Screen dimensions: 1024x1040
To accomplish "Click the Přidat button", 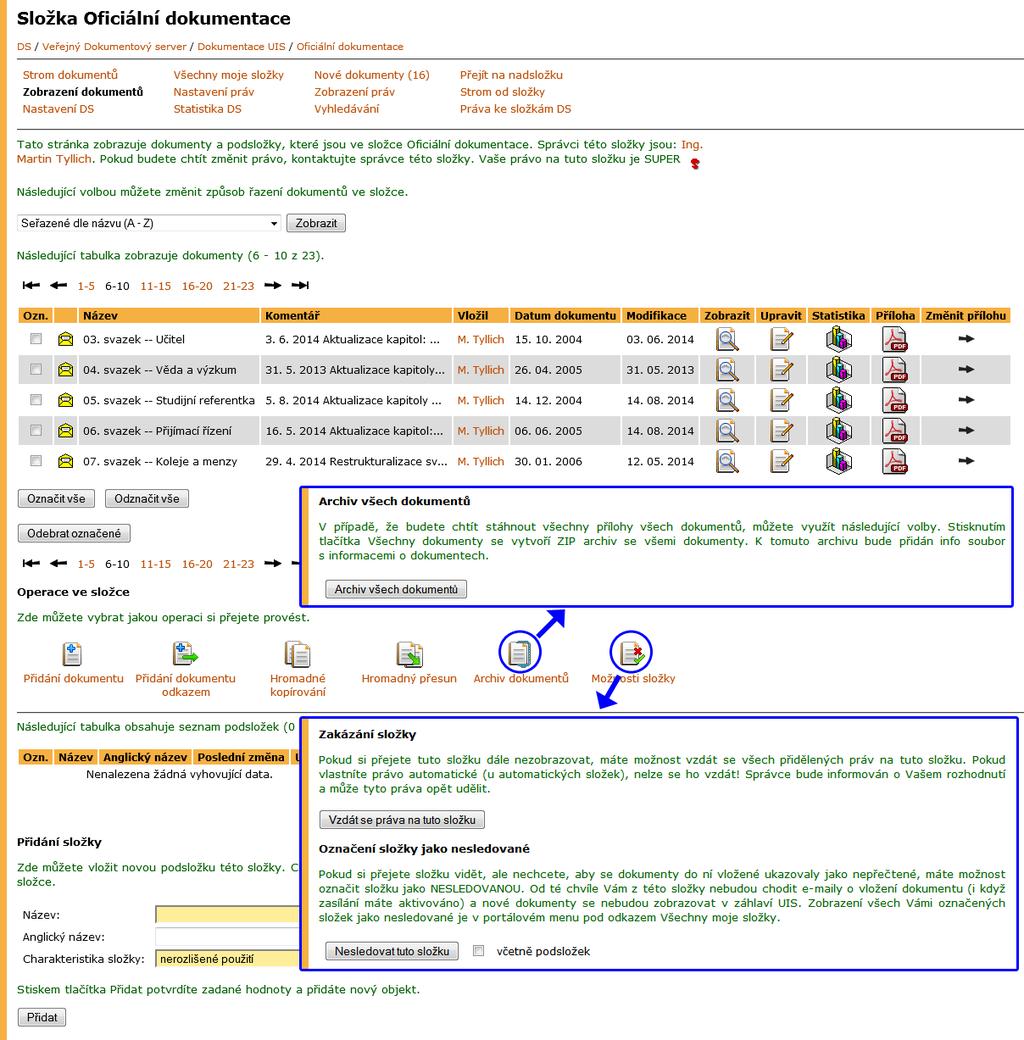I will click(42, 1017).
